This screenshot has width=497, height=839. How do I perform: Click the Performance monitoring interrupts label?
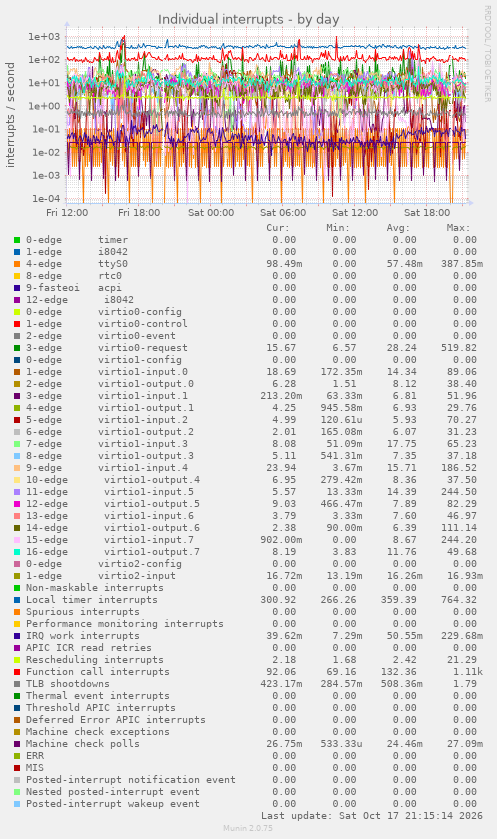125,624
